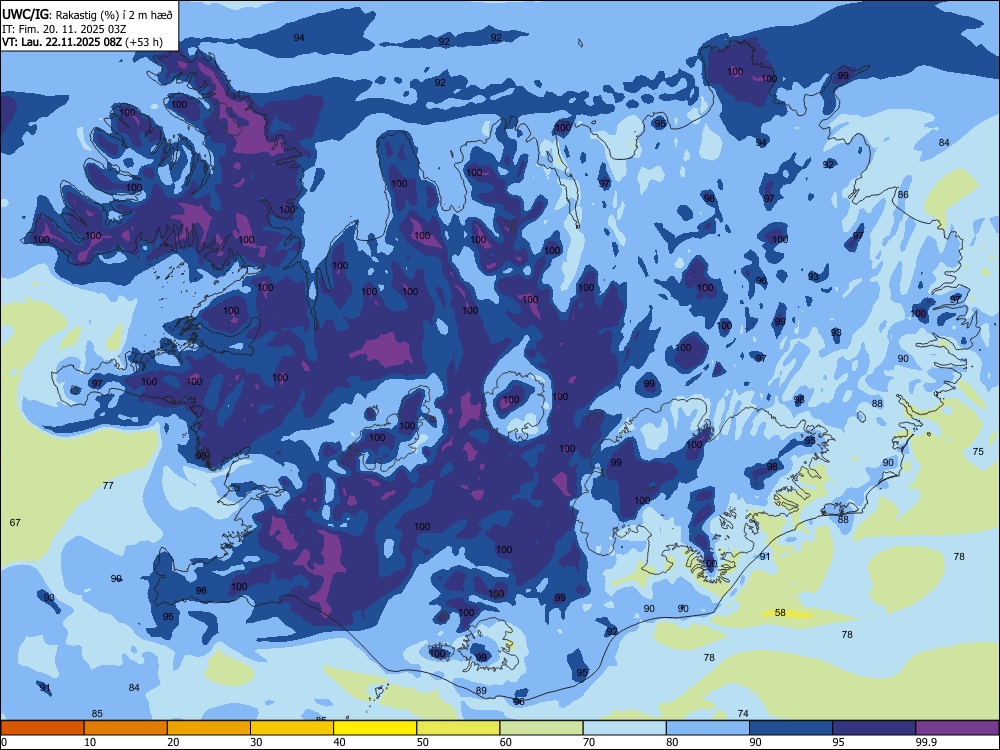Image resolution: width=1000 pixels, height=750 pixels.
Task: Click the 'IT: Fim. 20. 11. 2025 03Z' line
Action: [x=64, y=29]
